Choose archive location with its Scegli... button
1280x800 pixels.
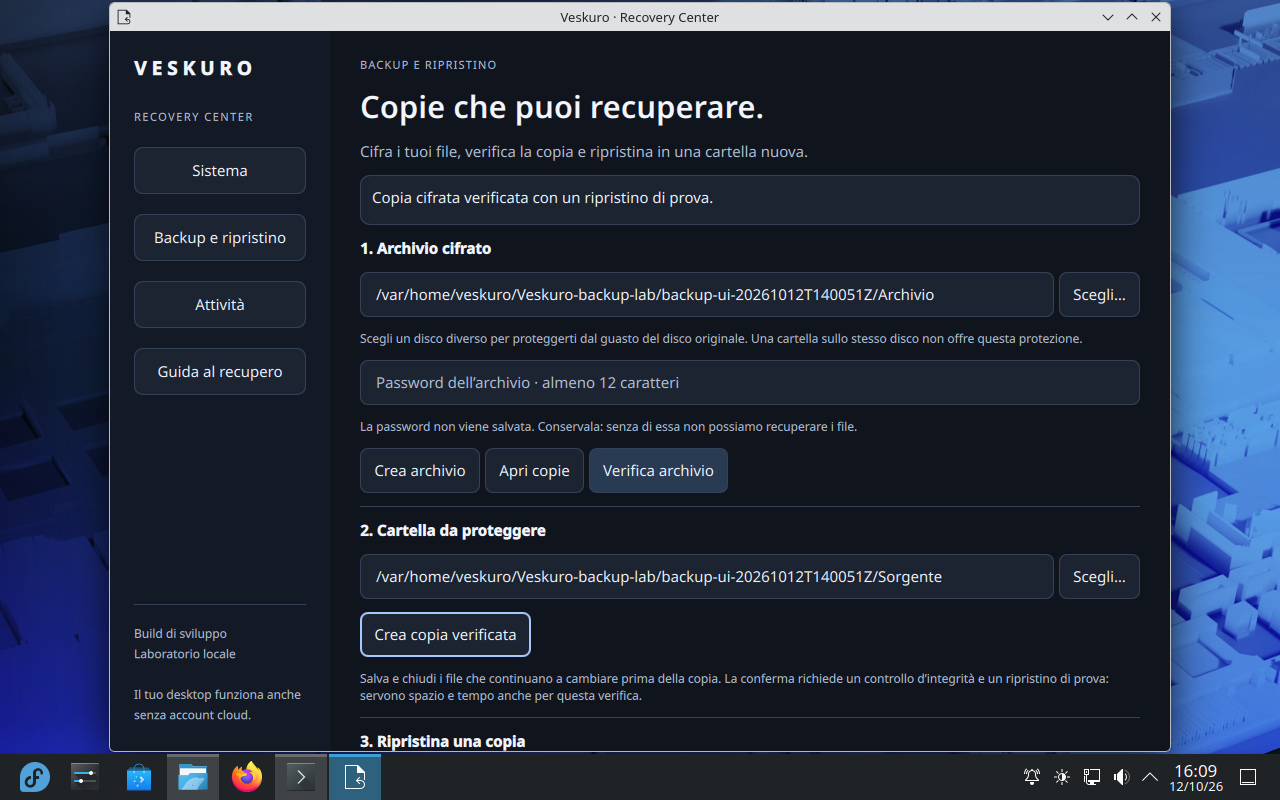[x=1099, y=295]
